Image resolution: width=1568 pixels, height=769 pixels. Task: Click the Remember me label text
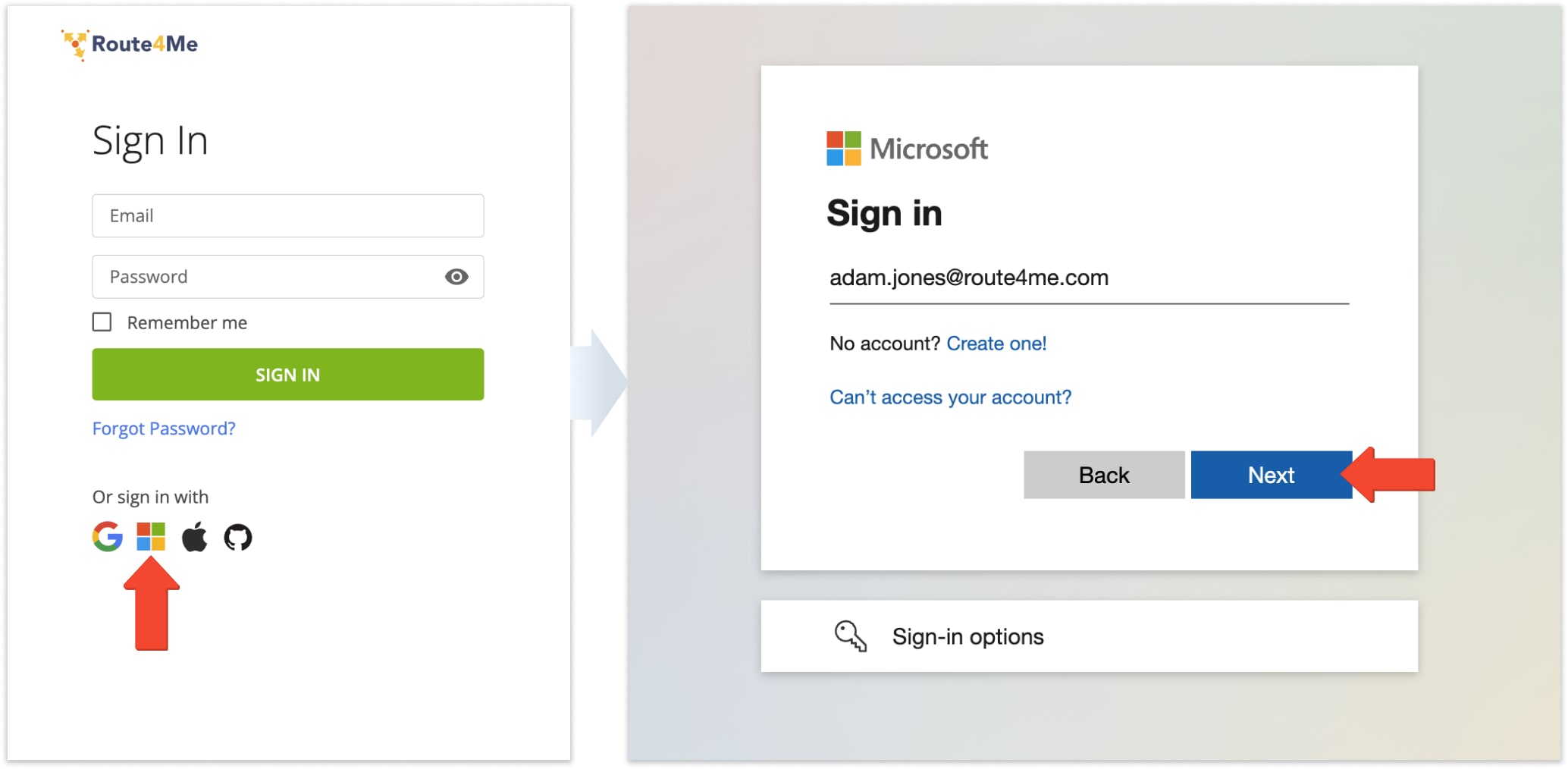click(x=187, y=323)
